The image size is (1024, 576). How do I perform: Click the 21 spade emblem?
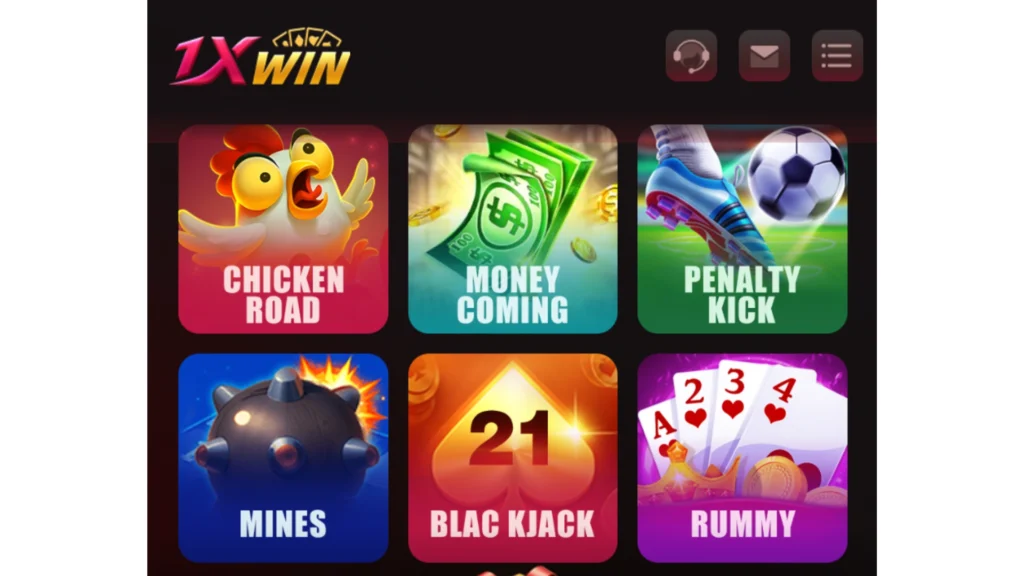pyautogui.click(x=513, y=434)
